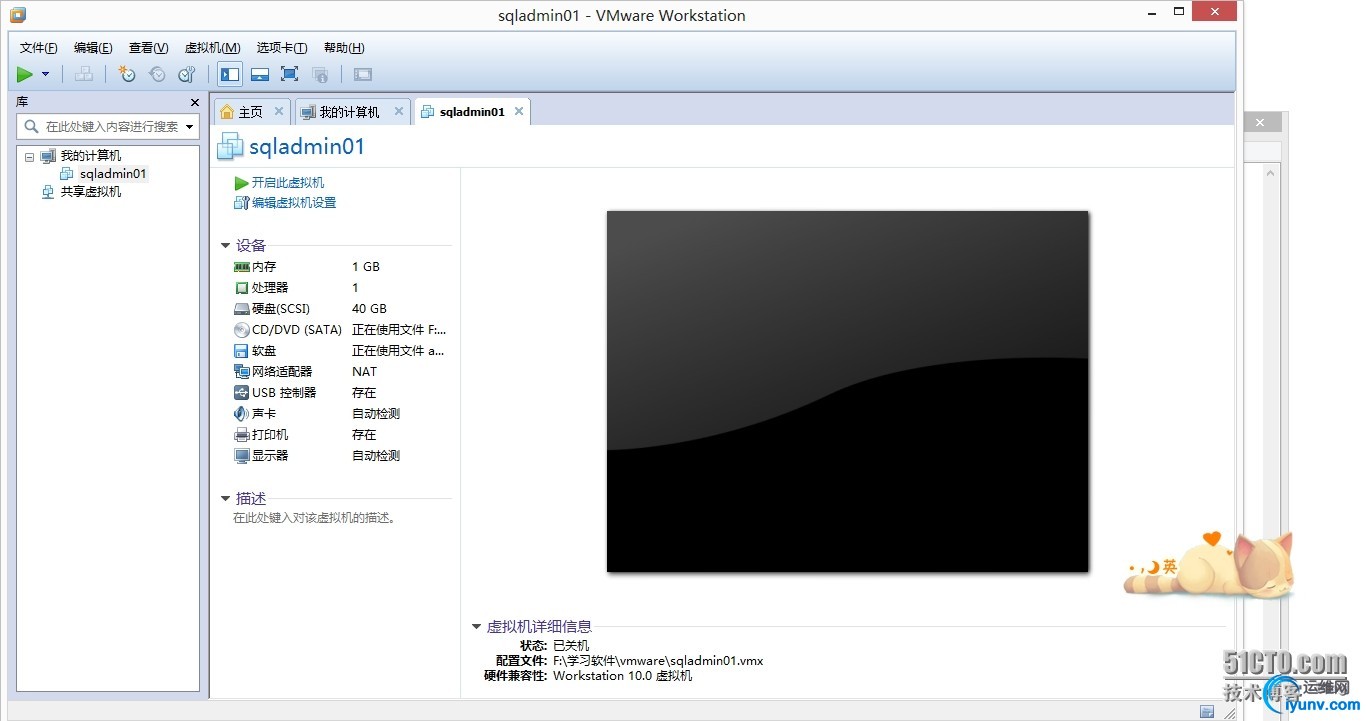Click the USB 控制器 device icon
Viewport: 1366px width, 721px height.
[x=241, y=393]
